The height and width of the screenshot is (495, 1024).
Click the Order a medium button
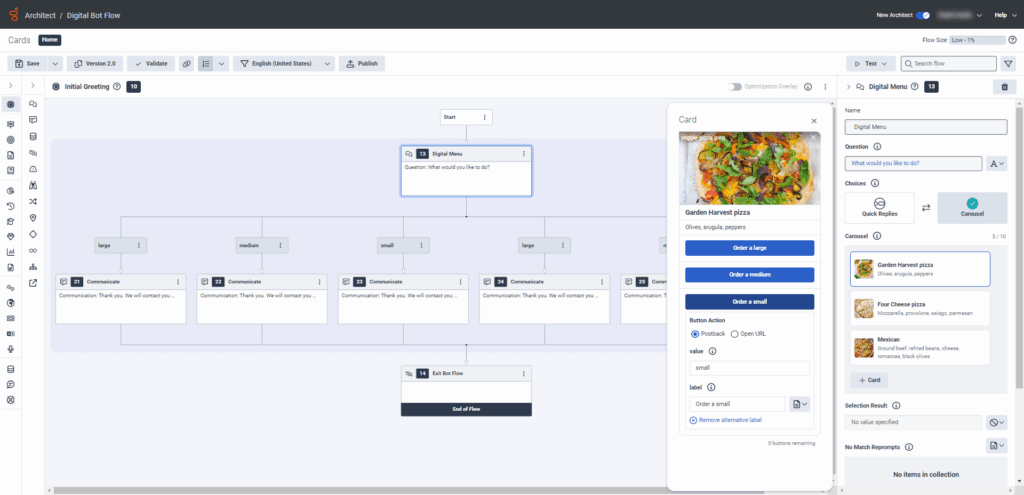(x=749, y=275)
